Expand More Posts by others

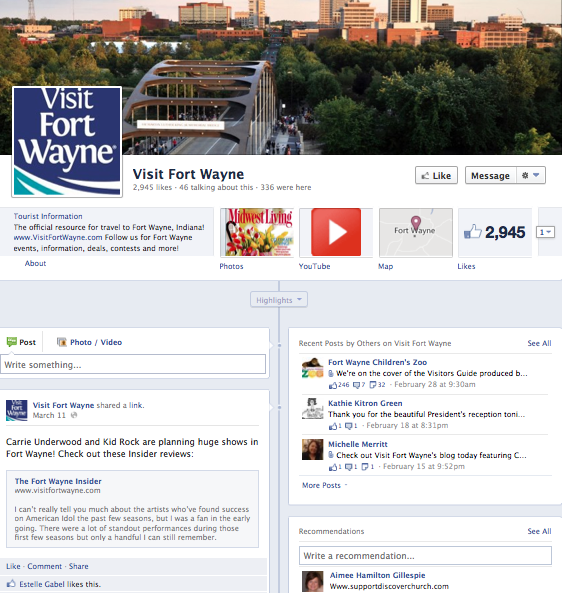coord(324,485)
